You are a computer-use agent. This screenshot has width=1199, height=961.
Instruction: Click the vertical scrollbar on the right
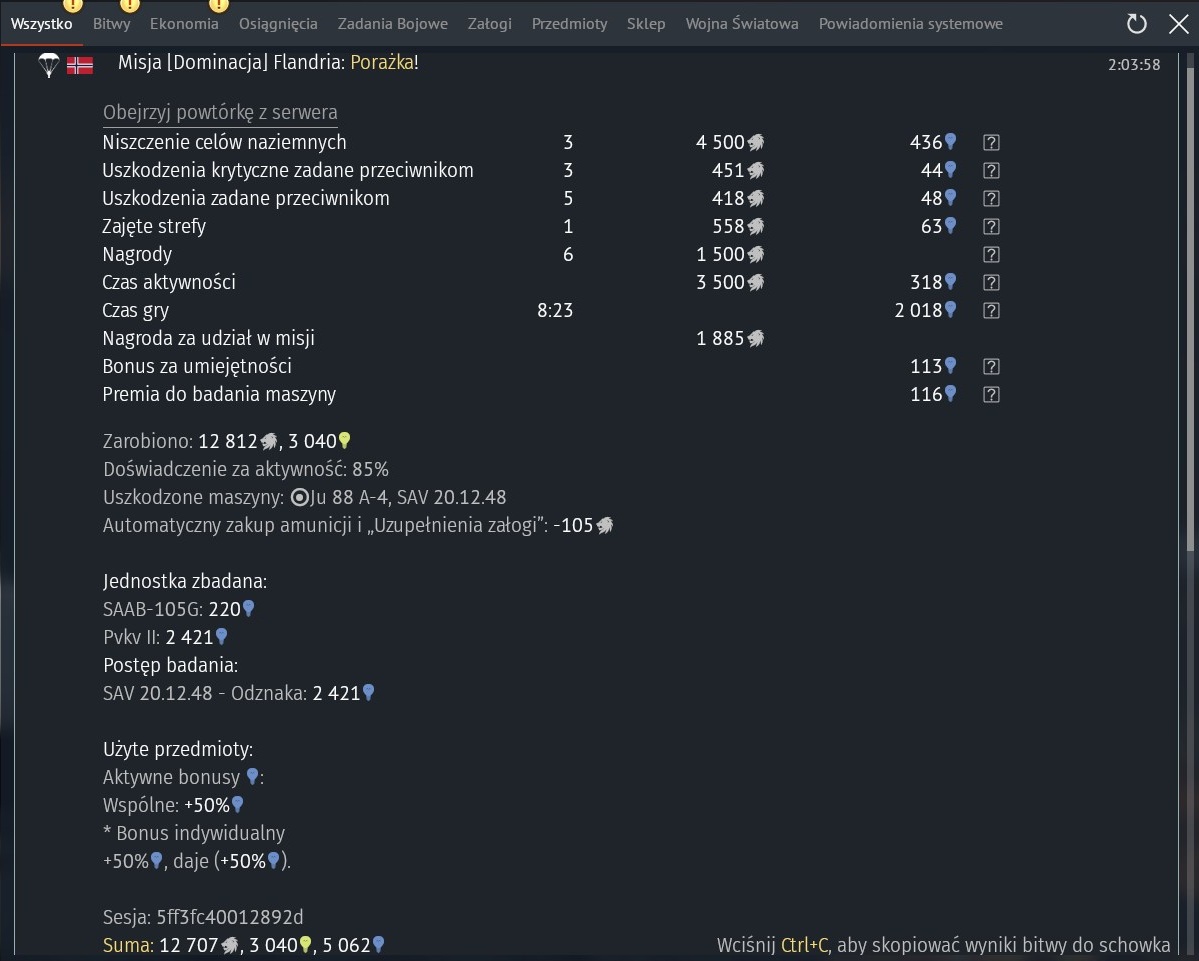pos(1189,300)
